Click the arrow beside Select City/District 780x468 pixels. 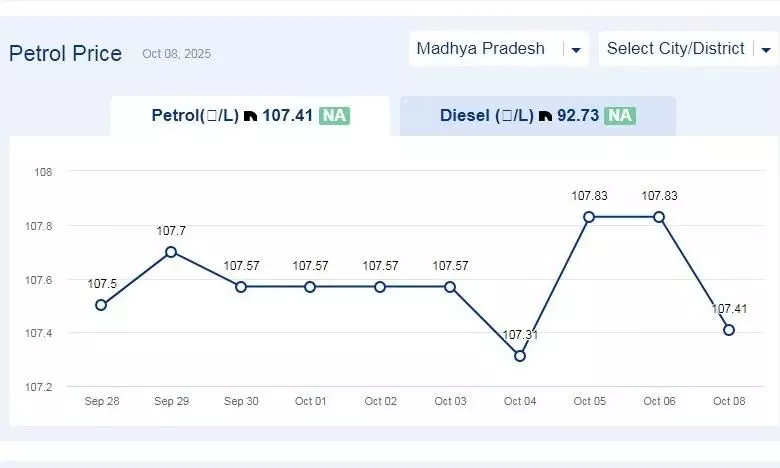(765, 50)
